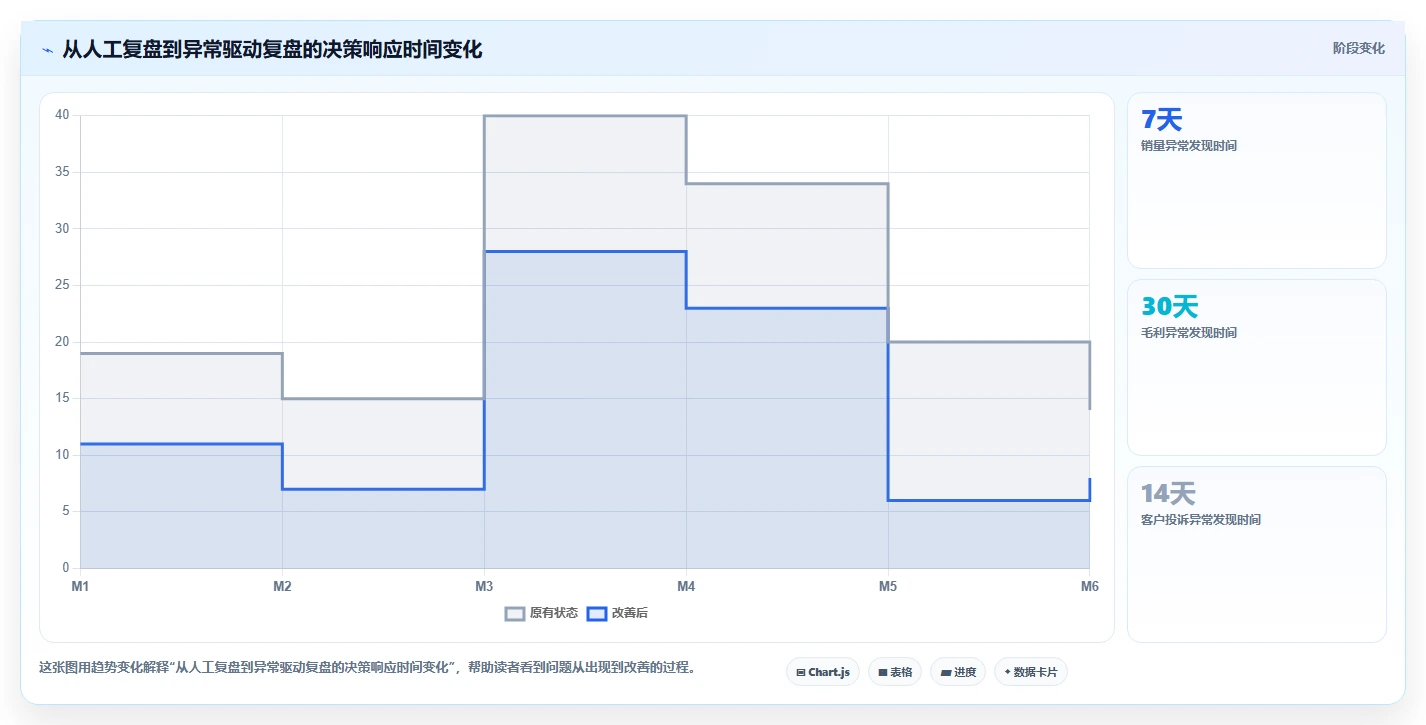This screenshot has height=725, width=1426.
Task: Click the 30天 value
Action: coord(1169,307)
